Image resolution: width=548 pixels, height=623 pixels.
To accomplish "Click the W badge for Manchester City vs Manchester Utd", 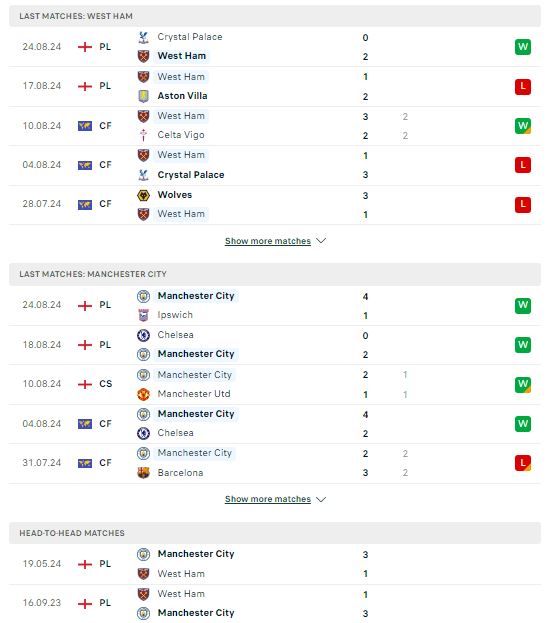I will click(523, 384).
